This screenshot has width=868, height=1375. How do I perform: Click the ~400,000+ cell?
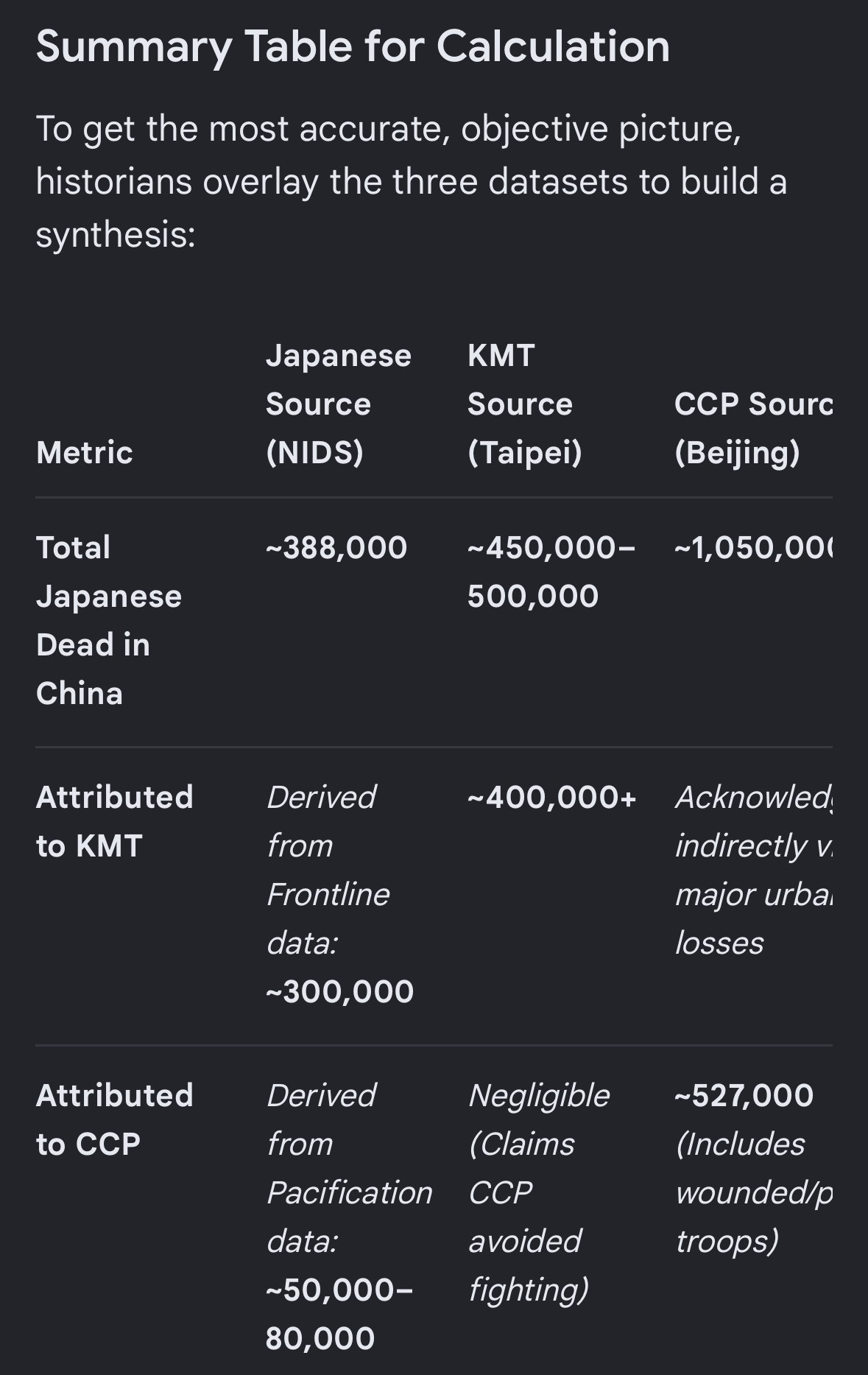(551, 797)
